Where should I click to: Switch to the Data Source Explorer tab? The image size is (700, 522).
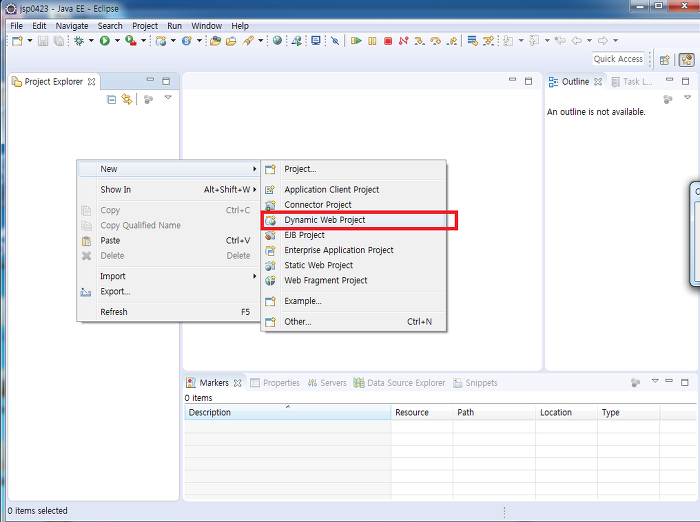(x=400, y=383)
